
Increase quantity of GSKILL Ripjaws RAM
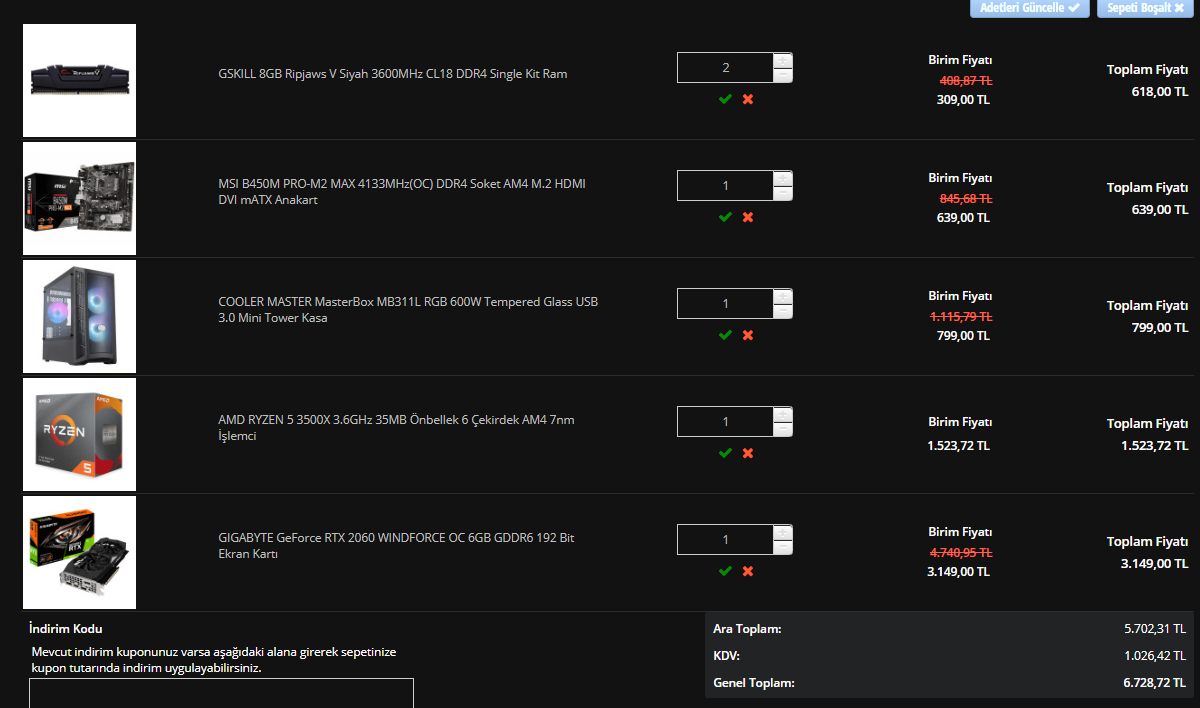click(x=783, y=60)
